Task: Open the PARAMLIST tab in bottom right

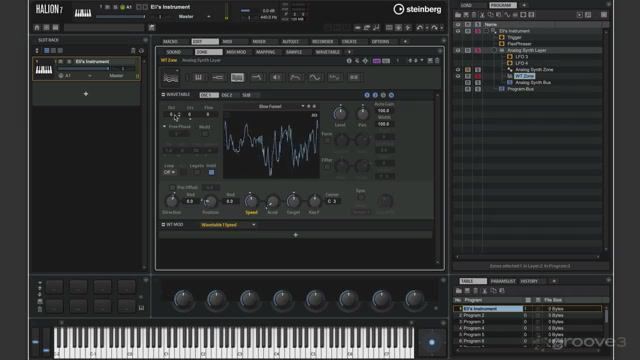Action: pos(503,281)
